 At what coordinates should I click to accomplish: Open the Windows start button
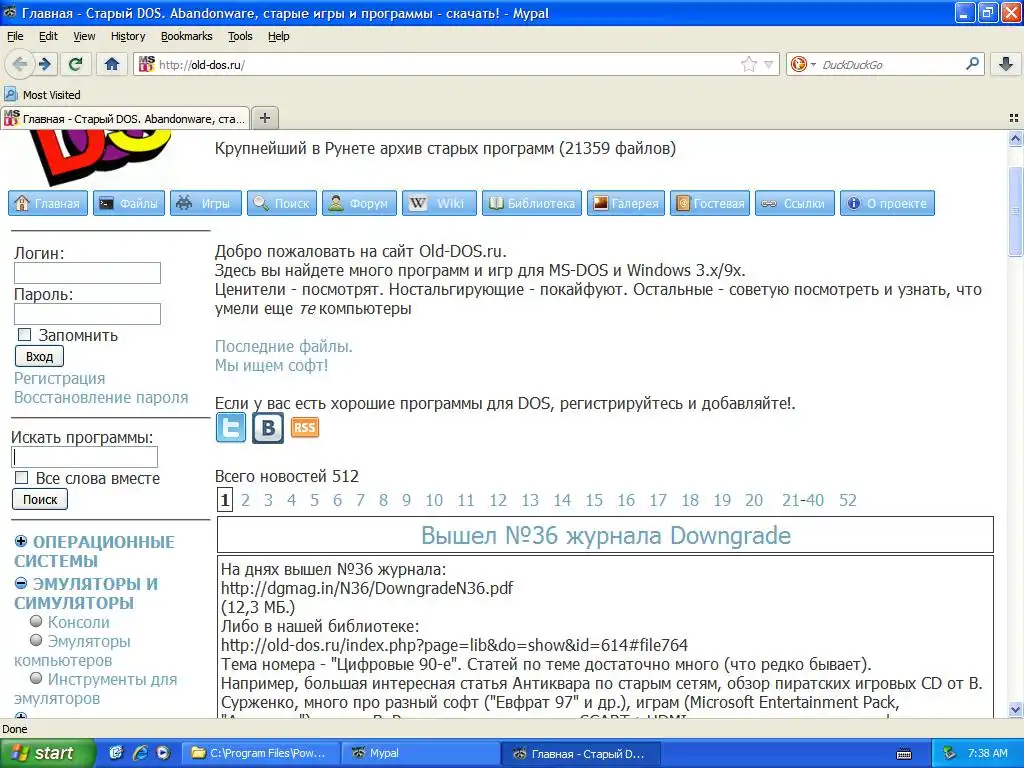(47, 753)
